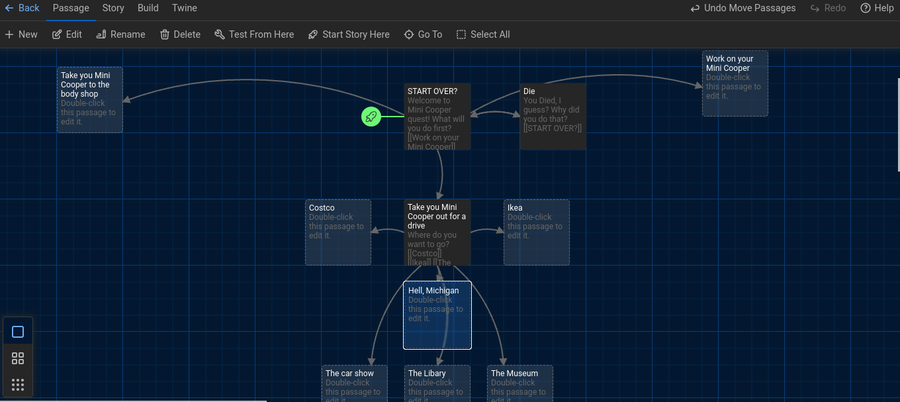Viewport: 900px width, 402px height.
Task: Select the Costco passage card
Action: point(338,232)
